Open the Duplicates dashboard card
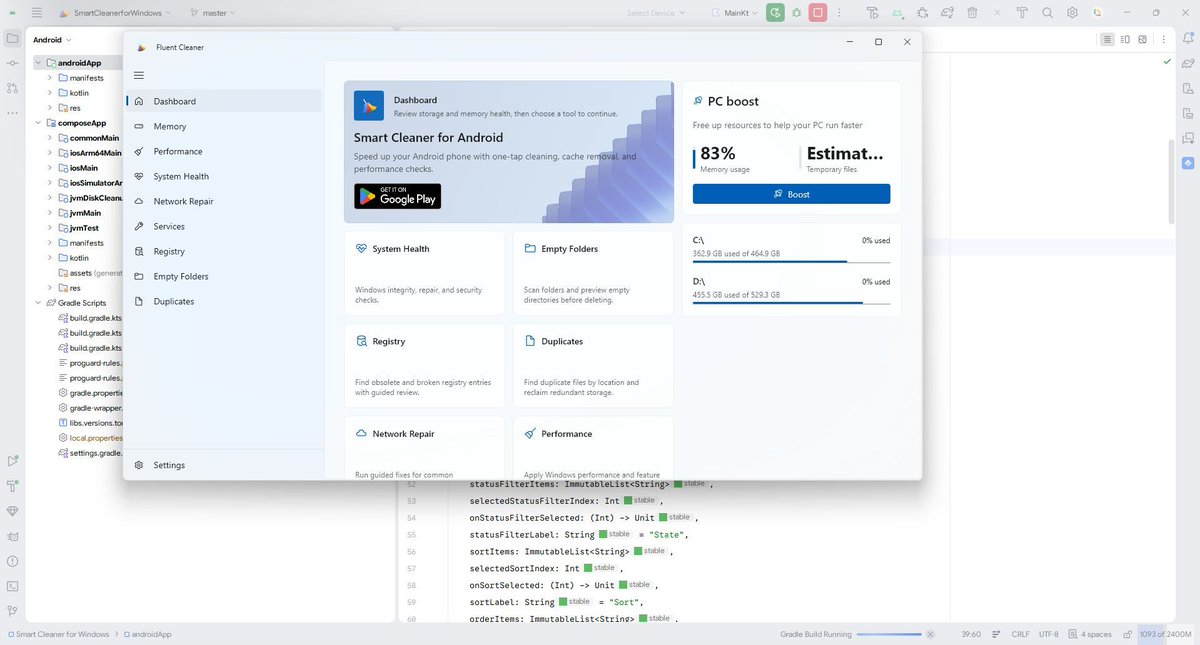The width and height of the screenshot is (1200, 645). click(x=593, y=365)
